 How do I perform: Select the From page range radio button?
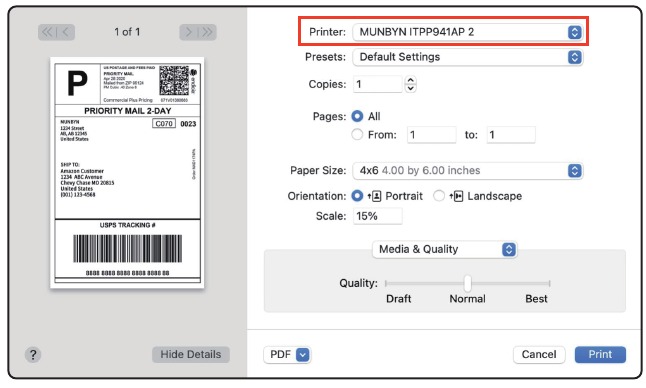pos(357,134)
